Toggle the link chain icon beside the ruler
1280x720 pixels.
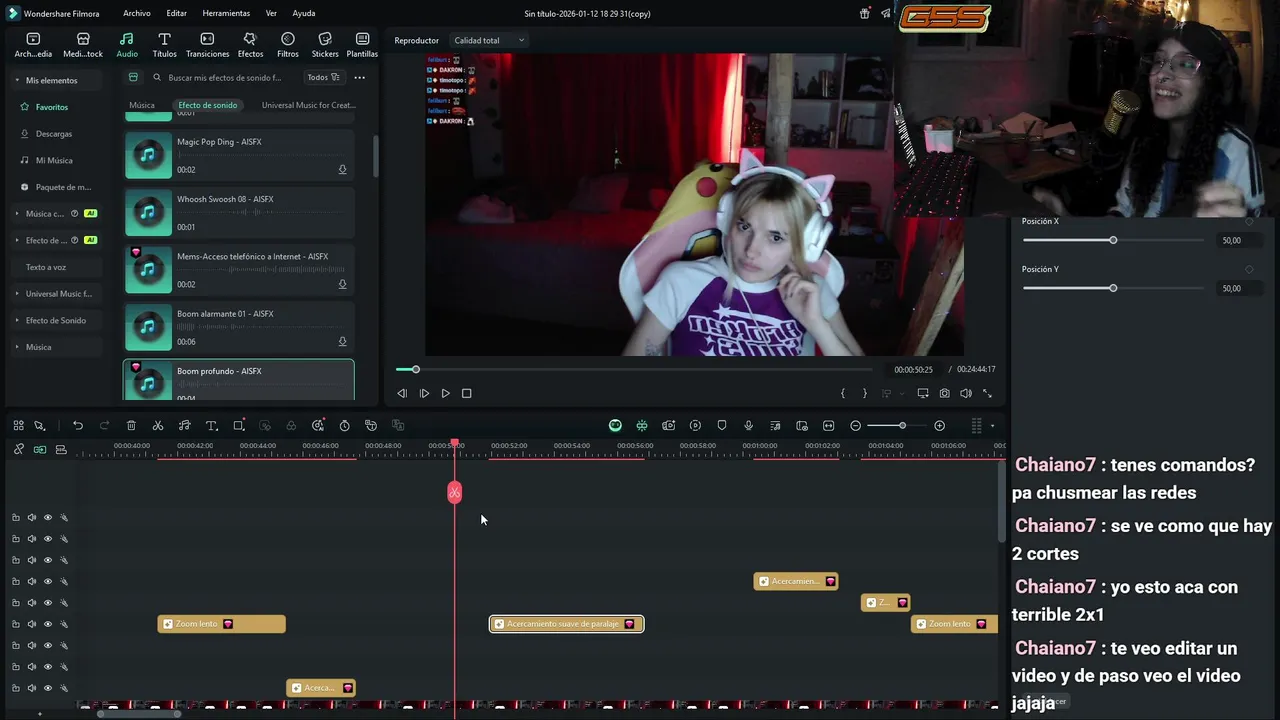point(18,450)
